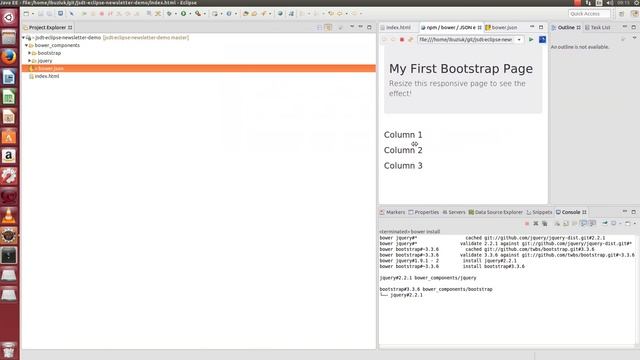Click the Open Perspective button
The height and width of the screenshot is (360, 640).
[622, 14]
